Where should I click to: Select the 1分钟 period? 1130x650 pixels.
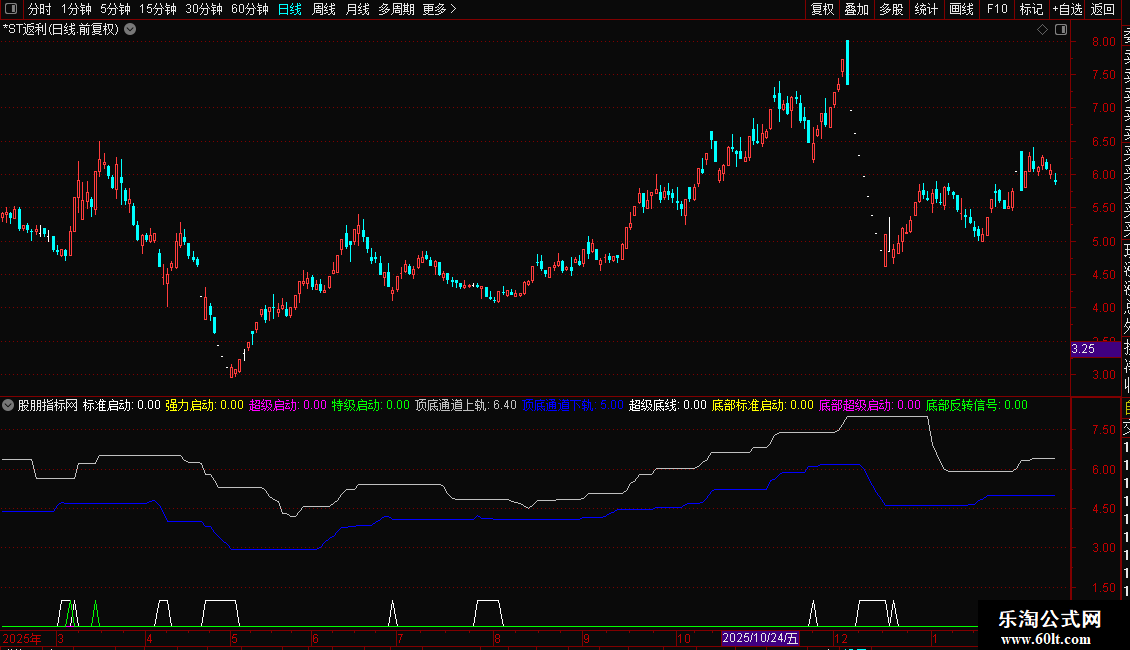(76, 9)
